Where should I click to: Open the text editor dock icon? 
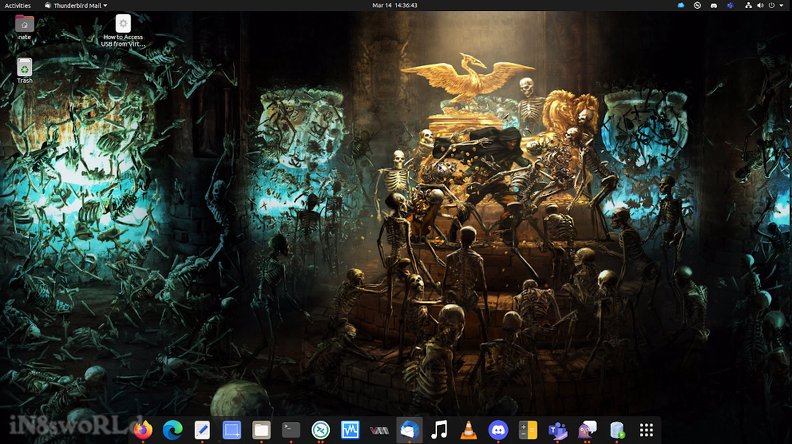pos(202,430)
